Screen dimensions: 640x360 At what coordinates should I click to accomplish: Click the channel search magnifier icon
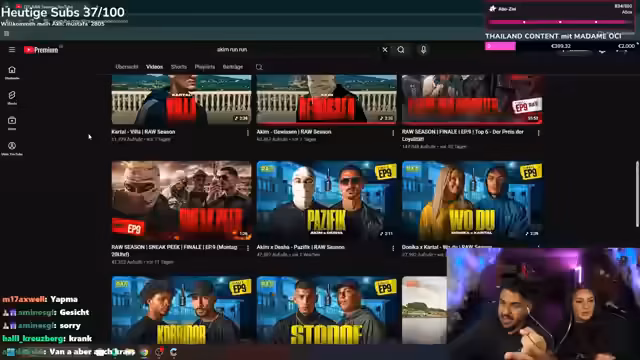click(x=259, y=67)
